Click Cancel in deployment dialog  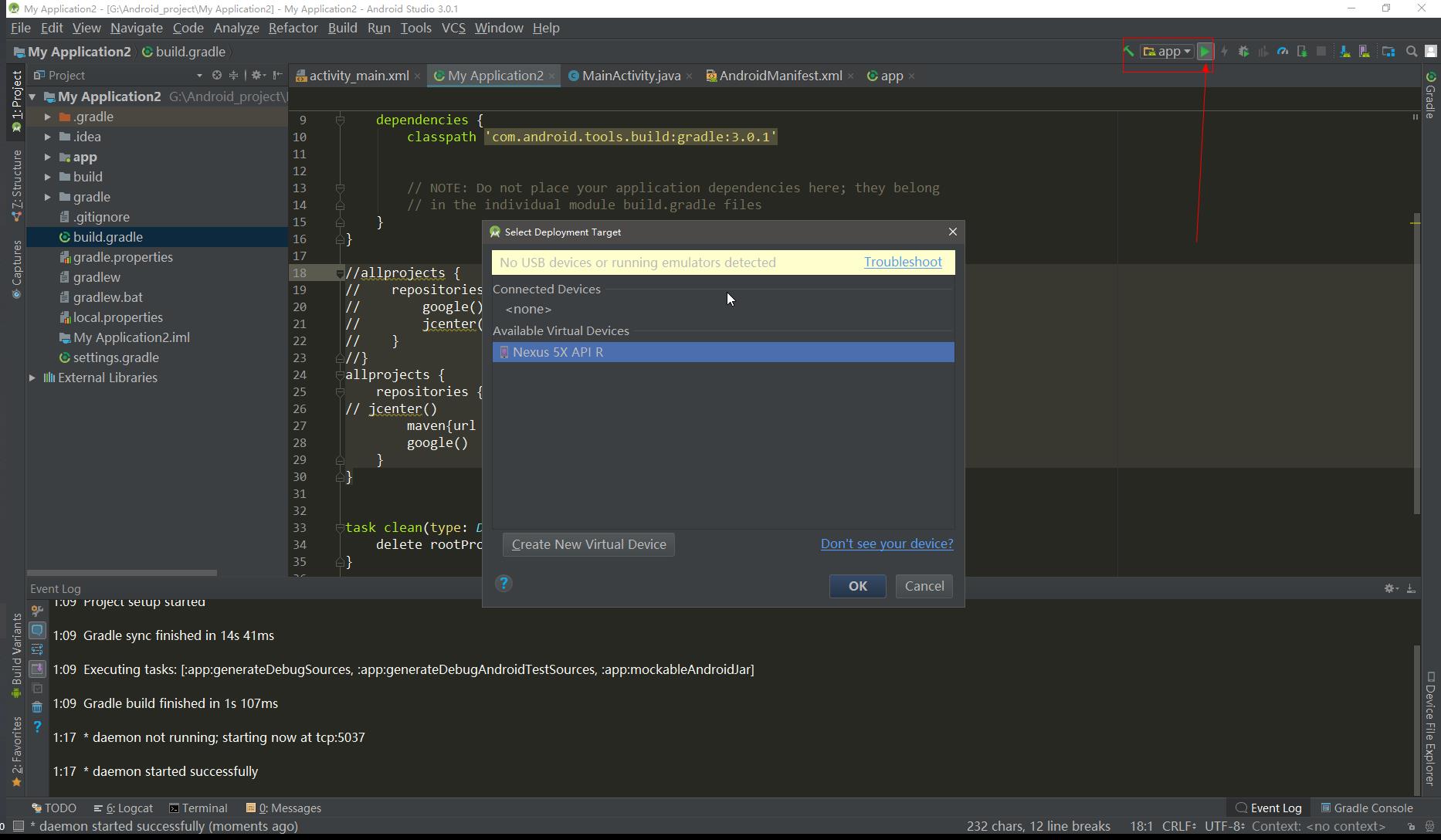pos(924,586)
